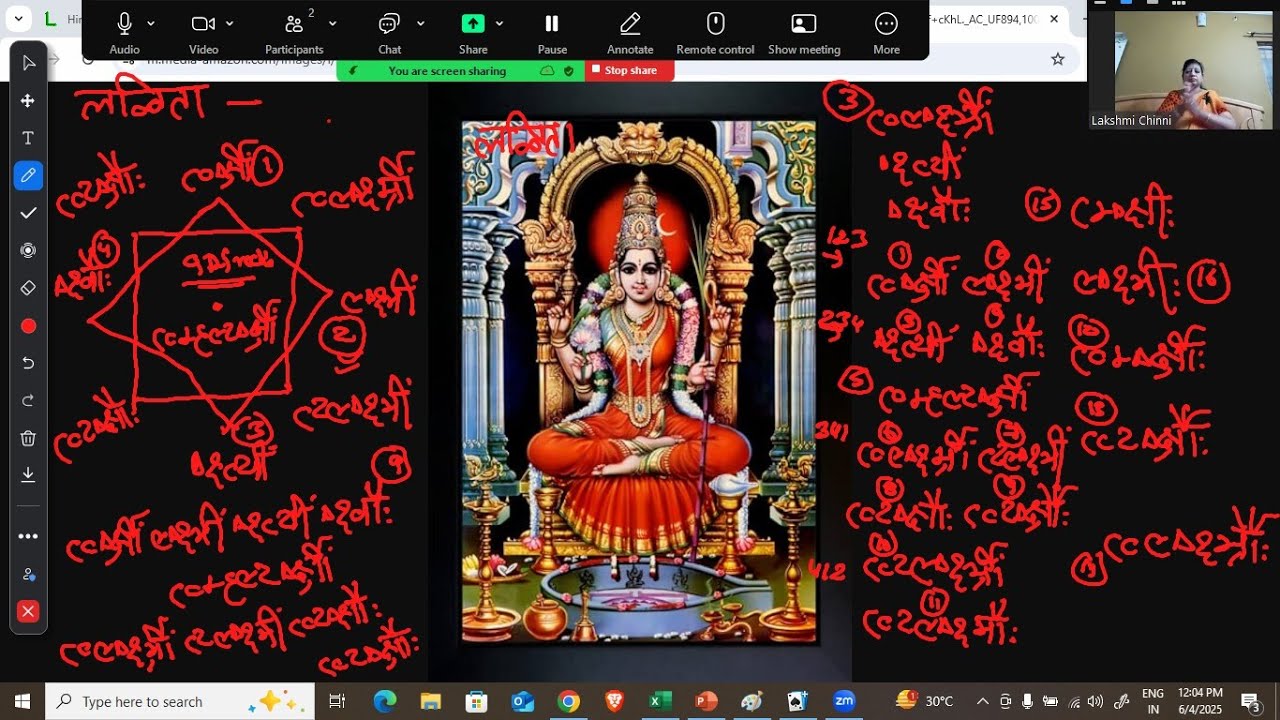
Task: Open Task View on the taskbar
Action: click(x=337, y=701)
